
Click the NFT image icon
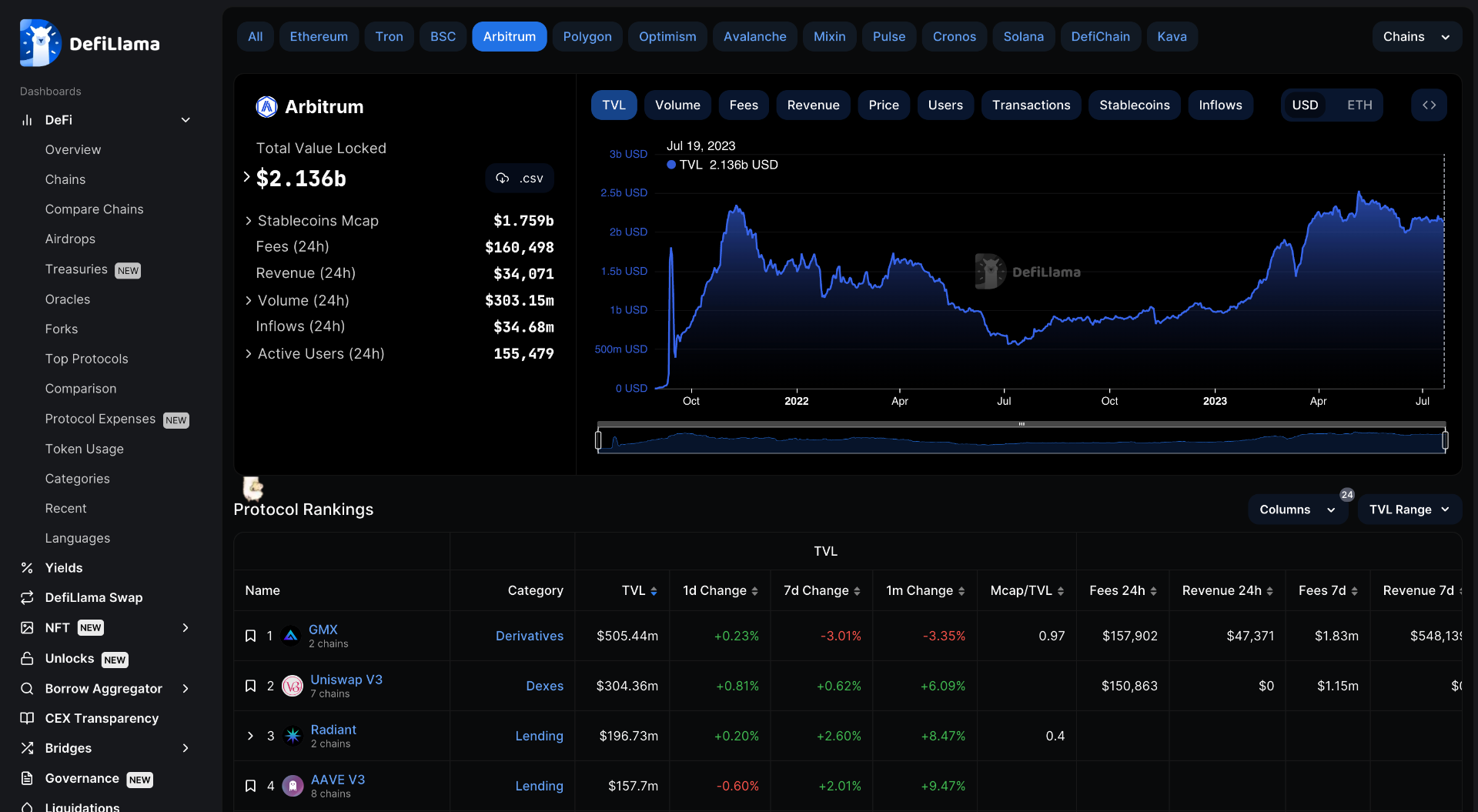coord(27,628)
